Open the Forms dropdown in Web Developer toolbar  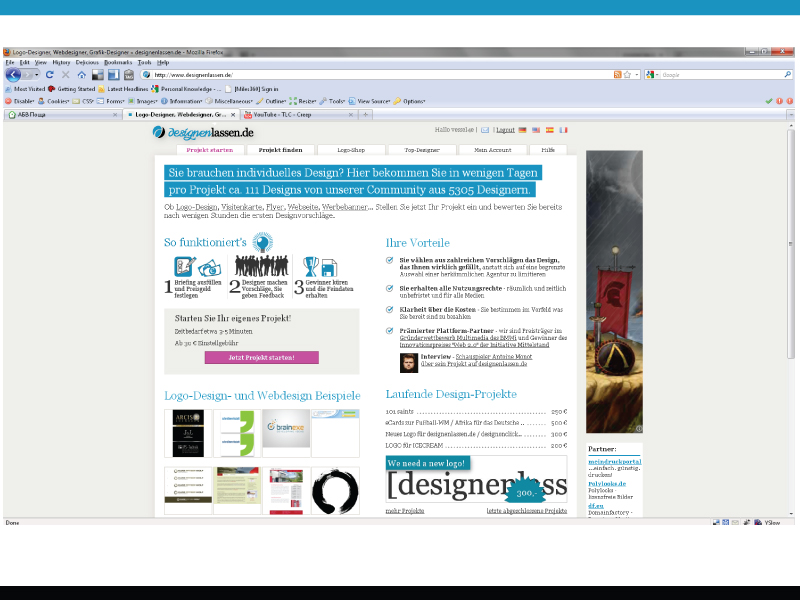111,101
